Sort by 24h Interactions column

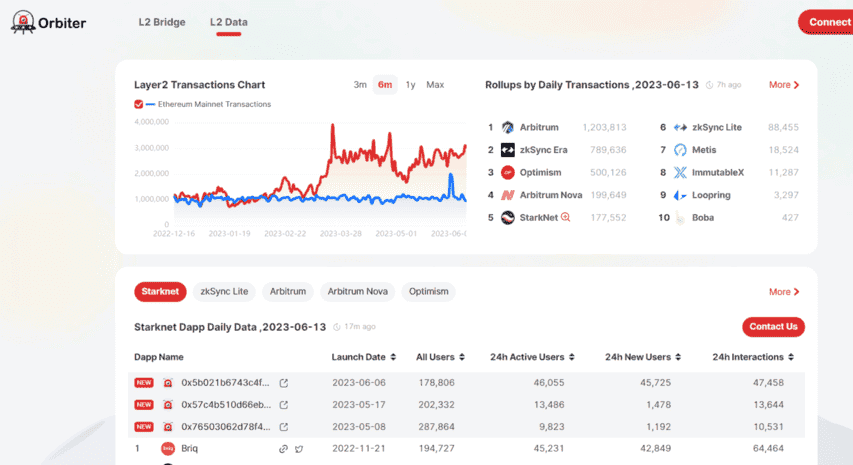point(791,357)
